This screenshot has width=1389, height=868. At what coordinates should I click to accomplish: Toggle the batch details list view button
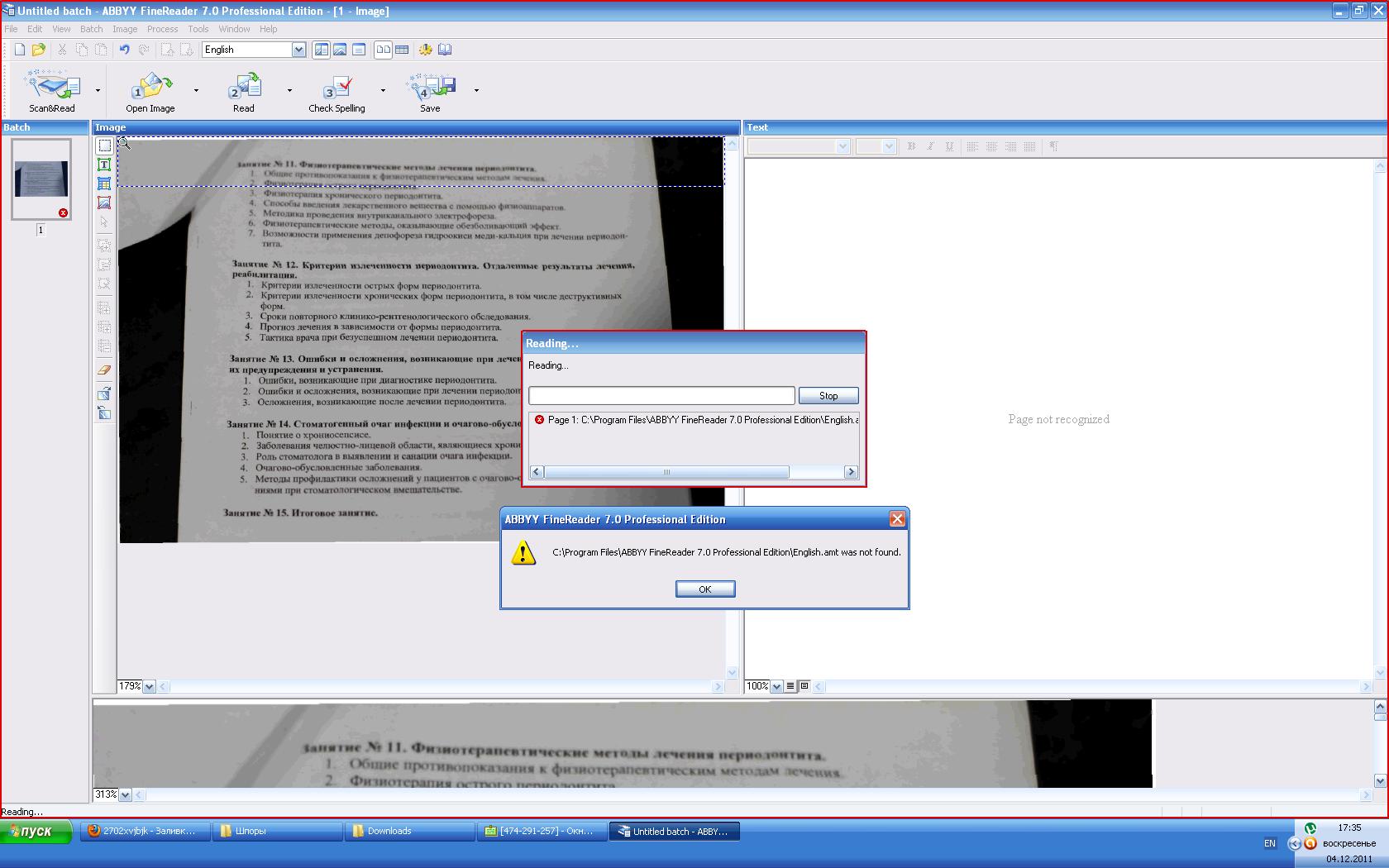pyautogui.click(x=402, y=50)
